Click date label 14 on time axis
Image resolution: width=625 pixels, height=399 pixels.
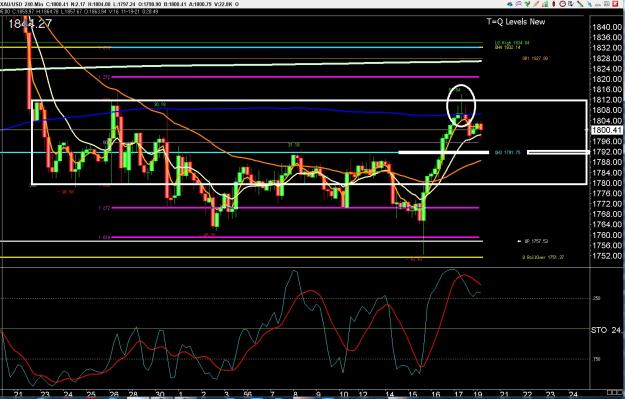coord(390,395)
